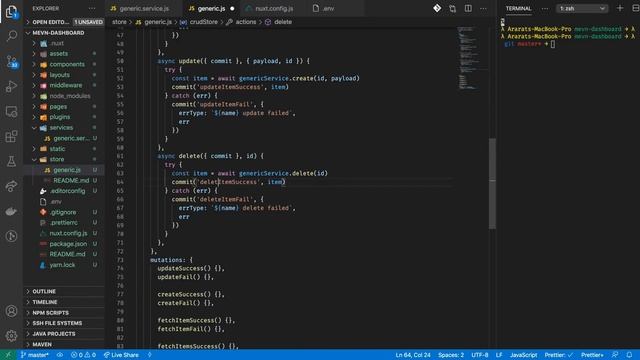Expand the NPM Scripts section
Screen dimensions: 640x360
point(51,313)
